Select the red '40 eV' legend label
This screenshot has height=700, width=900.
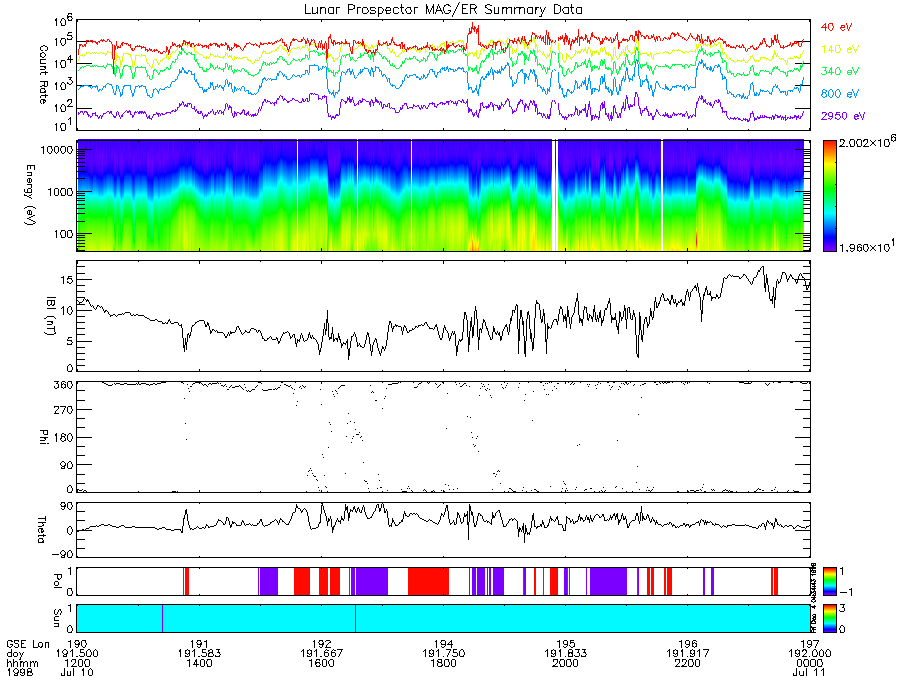[x=836, y=27]
